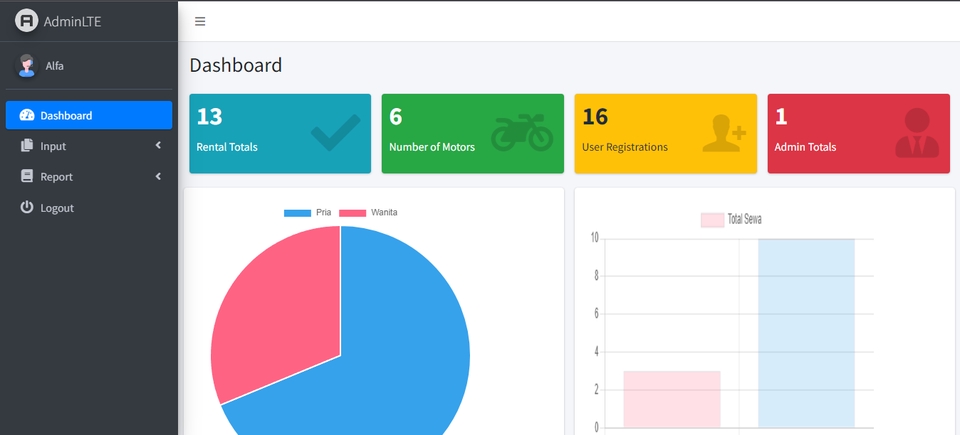Toggle the Wanita legend item
Image resolution: width=960 pixels, height=435 pixels.
point(368,213)
